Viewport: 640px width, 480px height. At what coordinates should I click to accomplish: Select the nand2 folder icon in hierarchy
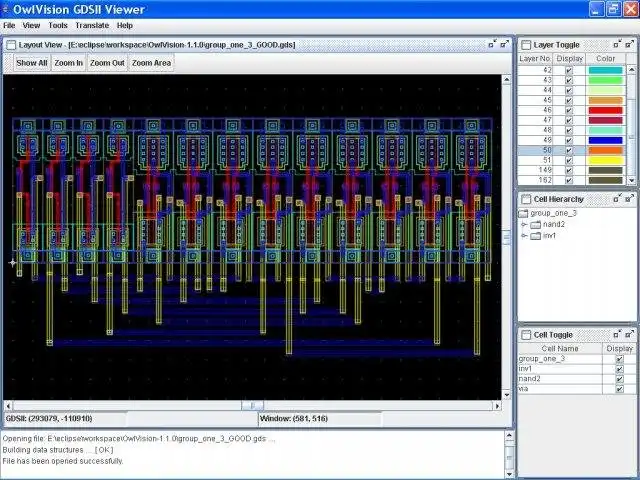coord(535,224)
